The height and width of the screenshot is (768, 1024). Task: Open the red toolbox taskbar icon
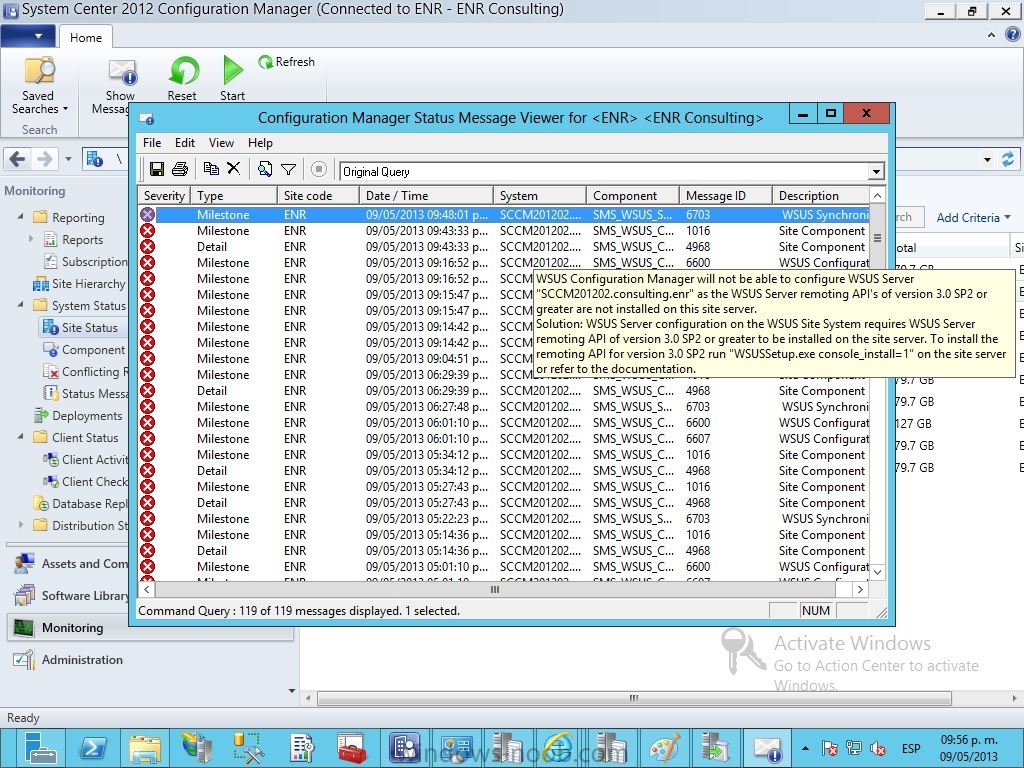351,748
